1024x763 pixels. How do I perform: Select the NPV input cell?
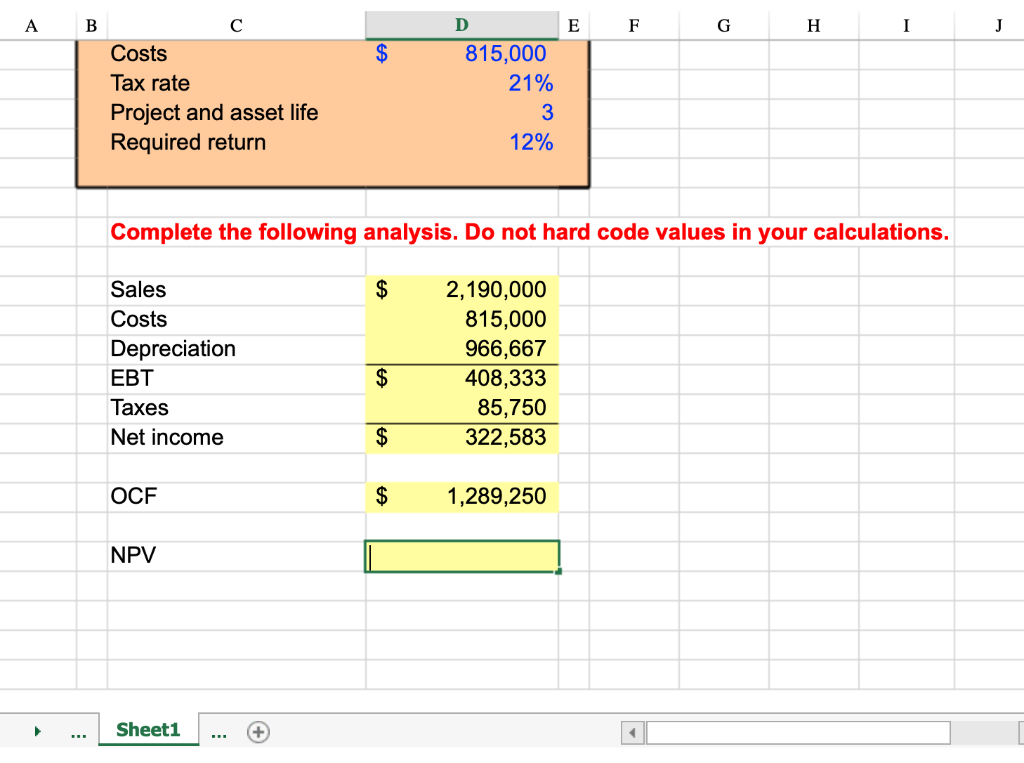pyautogui.click(x=462, y=556)
